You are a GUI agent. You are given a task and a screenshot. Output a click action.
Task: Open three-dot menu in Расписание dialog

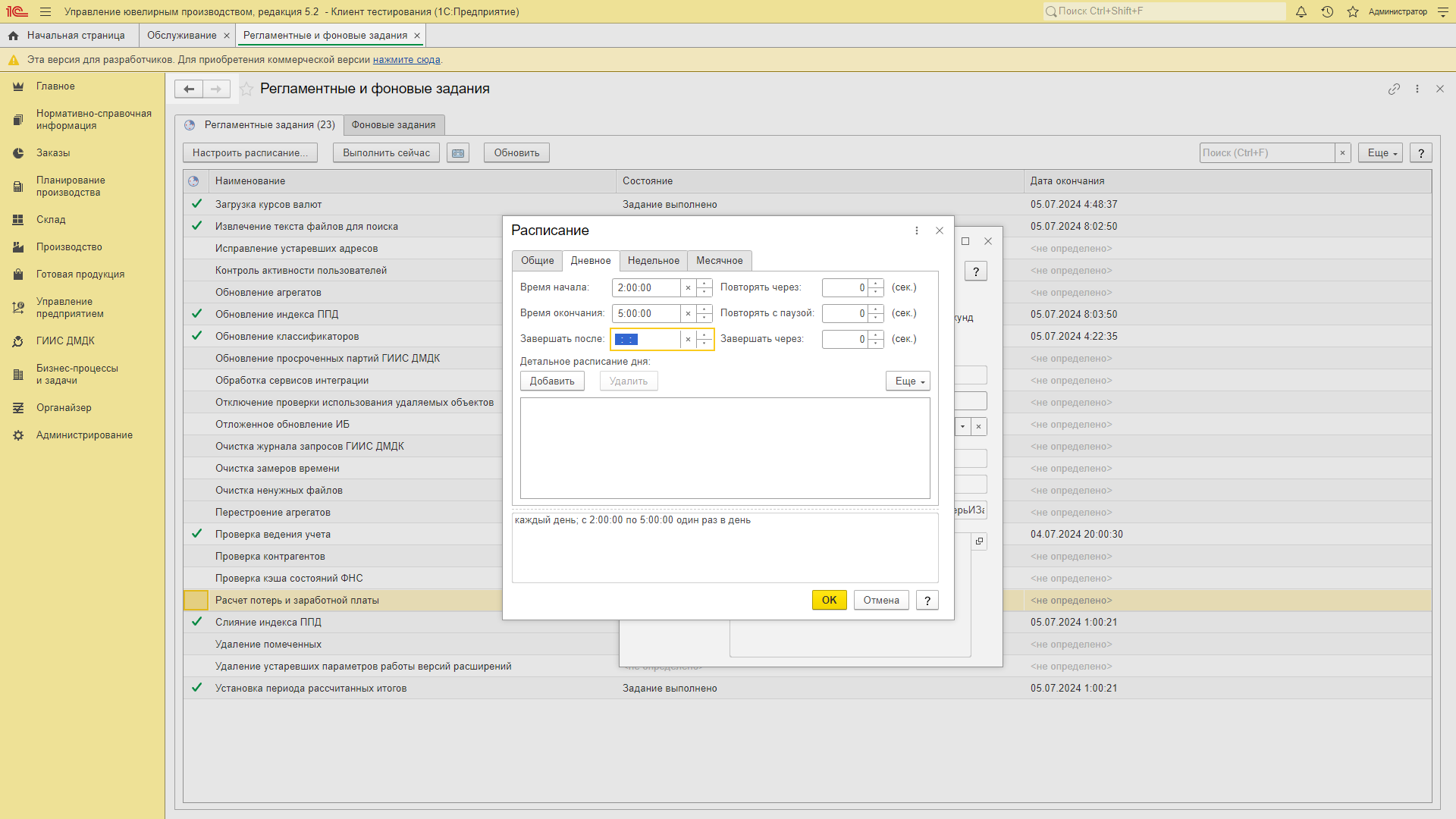click(917, 231)
